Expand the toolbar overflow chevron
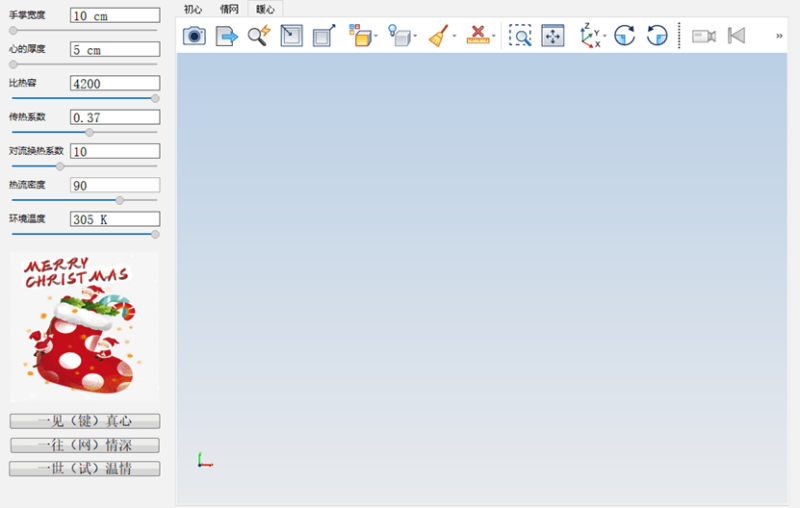The height and width of the screenshot is (508, 800). [779, 36]
